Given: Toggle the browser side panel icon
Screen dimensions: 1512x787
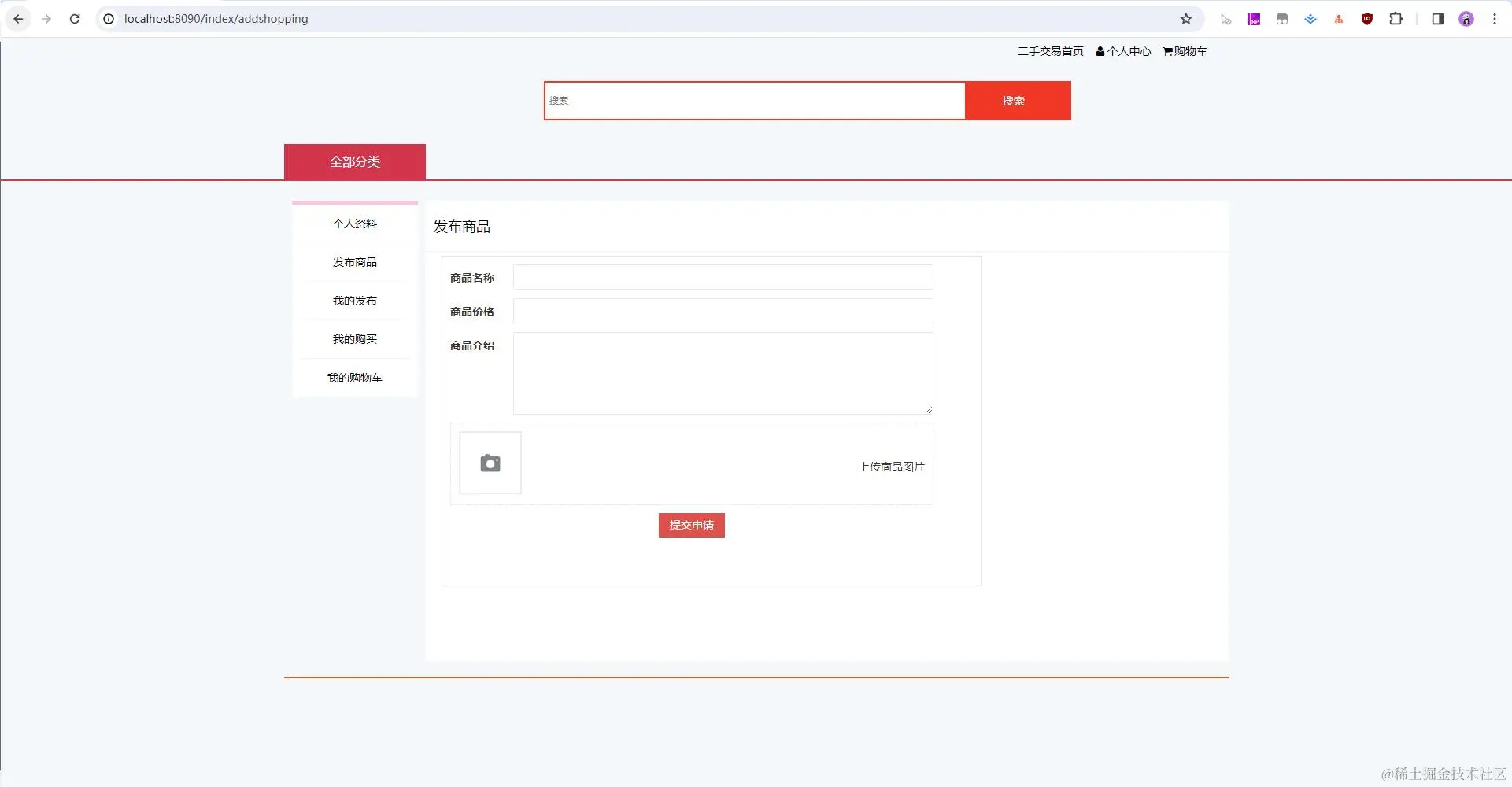Looking at the screenshot, I should coord(1438,19).
